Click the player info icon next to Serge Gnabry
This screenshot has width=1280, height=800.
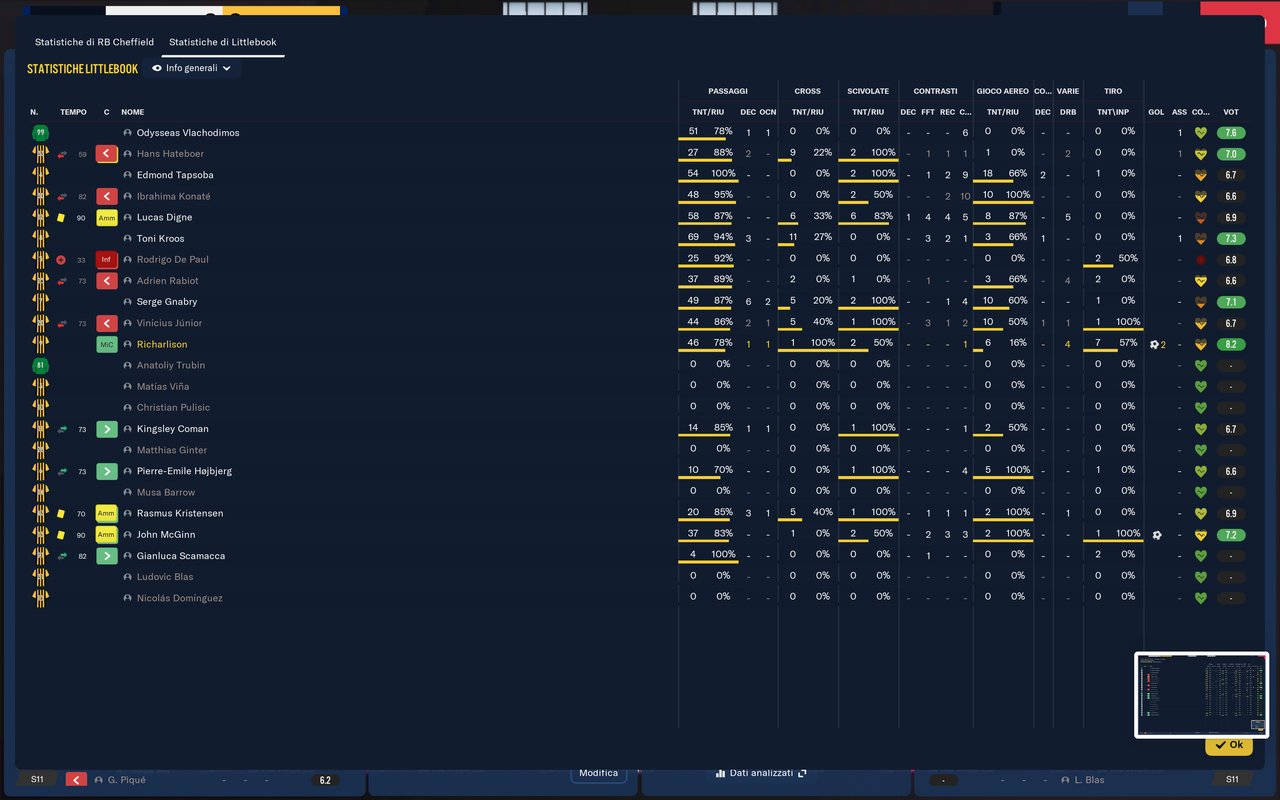[x=128, y=302]
